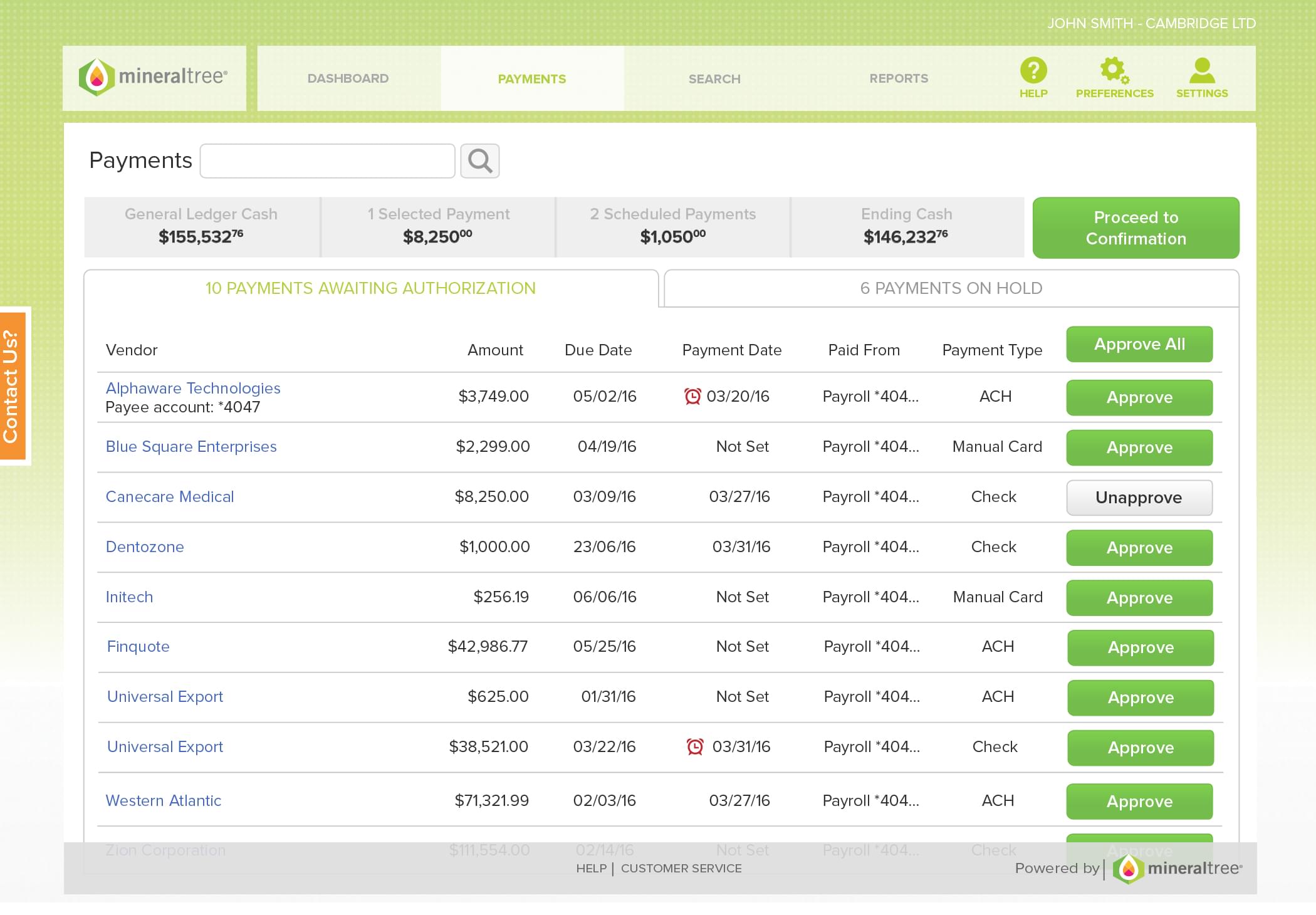Open Finquote vendor link
Image resolution: width=1316 pixels, height=915 pixels.
(x=138, y=646)
